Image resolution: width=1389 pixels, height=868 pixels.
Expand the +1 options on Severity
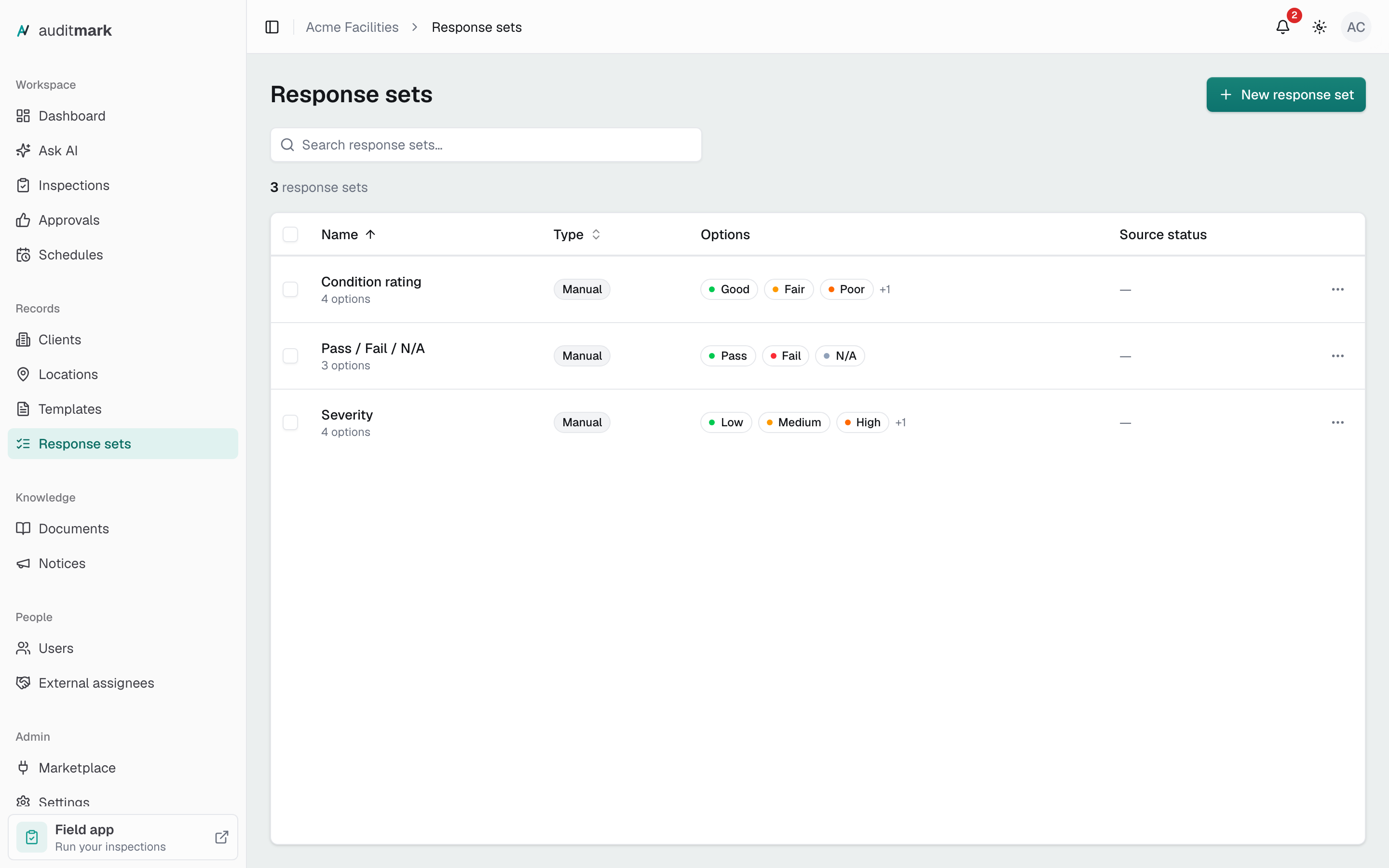(x=900, y=422)
